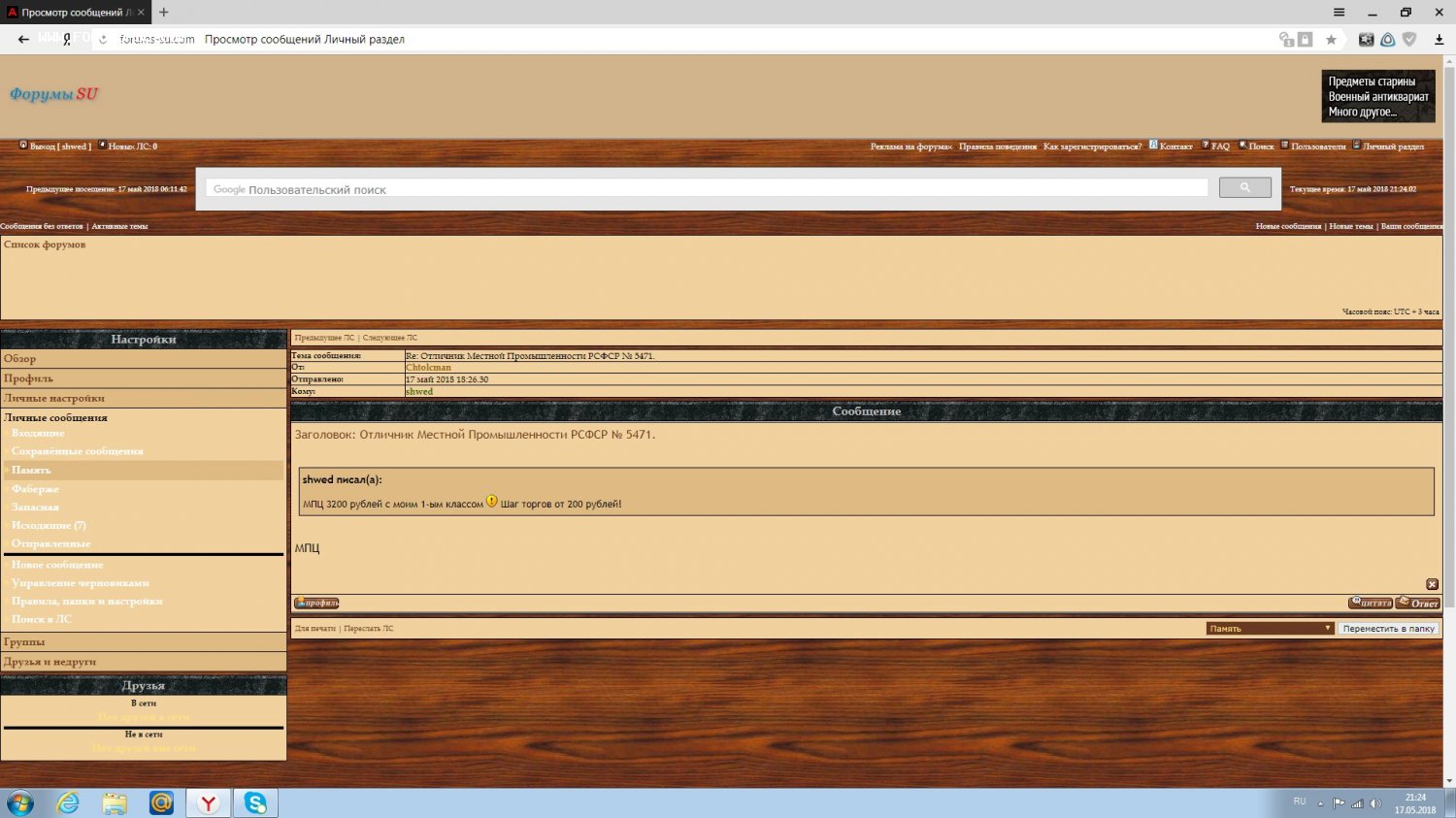Click the Google custom search input field
The image size is (1456, 818).
(x=707, y=189)
